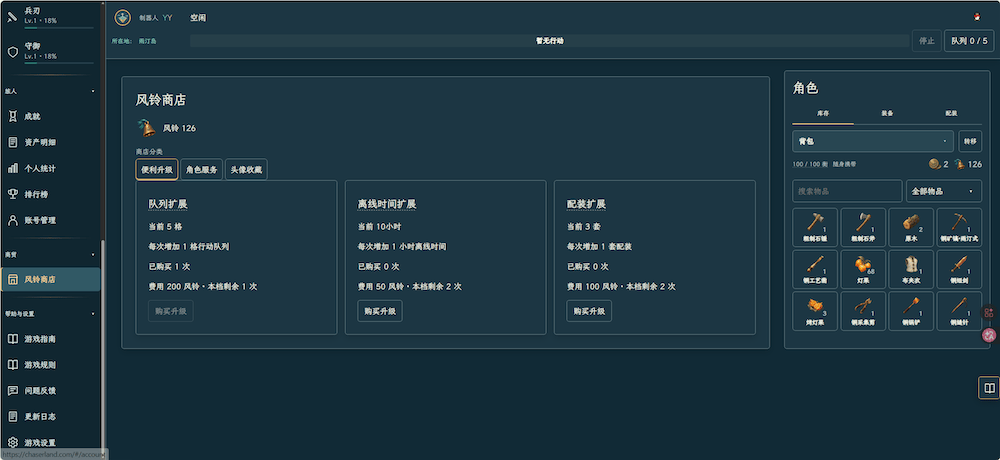Image resolution: width=1000 pixels, height=460 pixels.
Task: Select the shovel item in inventory
Action: [911, 311]
